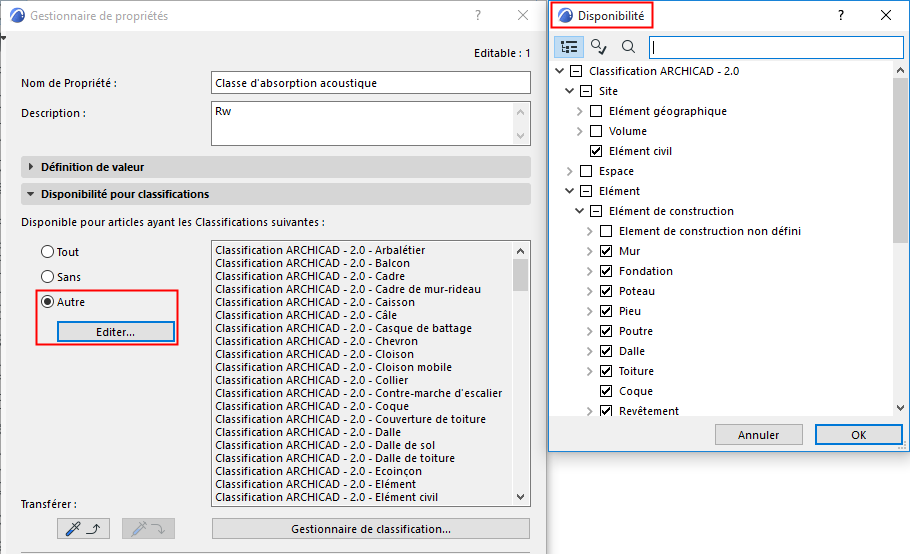Select 'Classification ARCHICAD - 2.0 - Chevron'
Viewport: 910px width, 554px height.
(316, 341)
